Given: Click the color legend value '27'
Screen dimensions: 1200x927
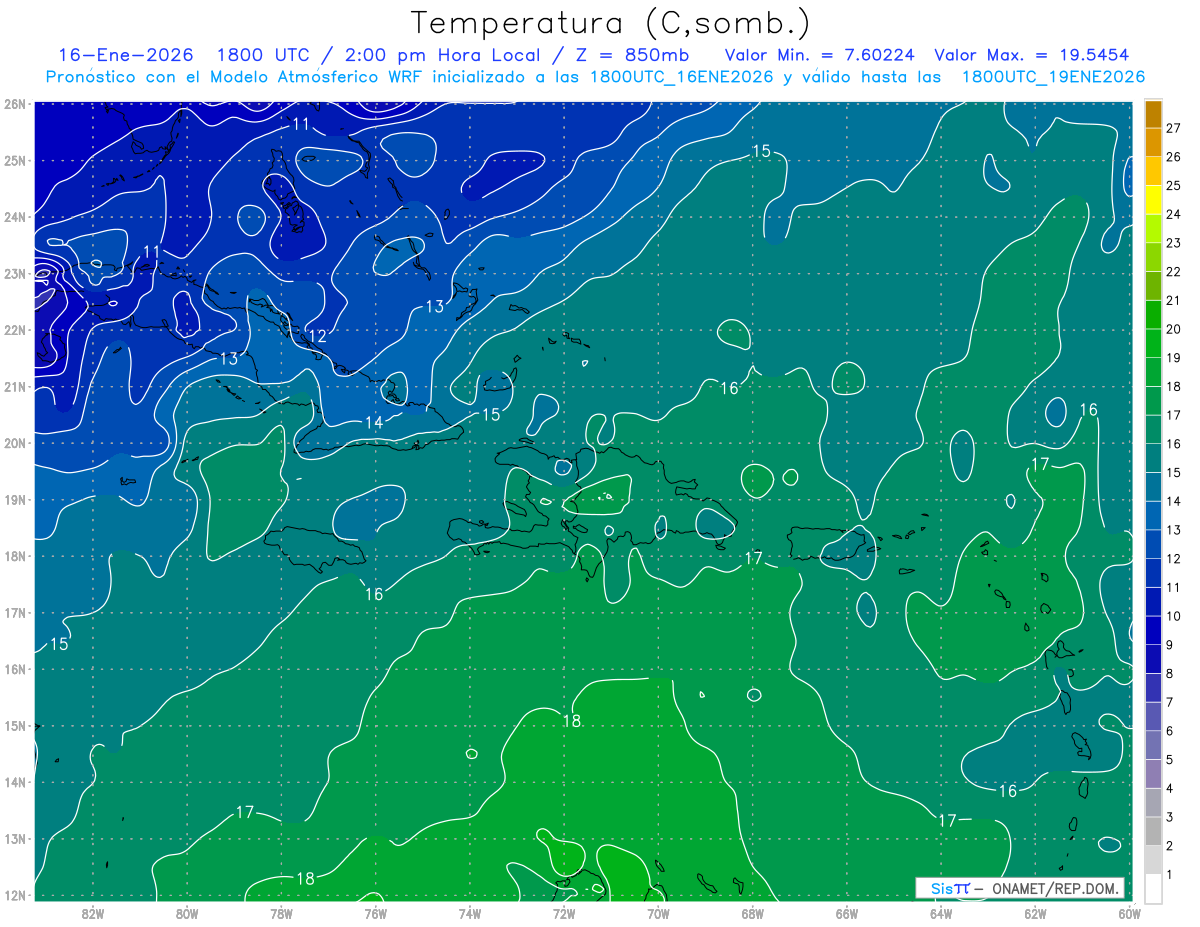Looking at the screenshot, I should click(x=1174, y=127).
